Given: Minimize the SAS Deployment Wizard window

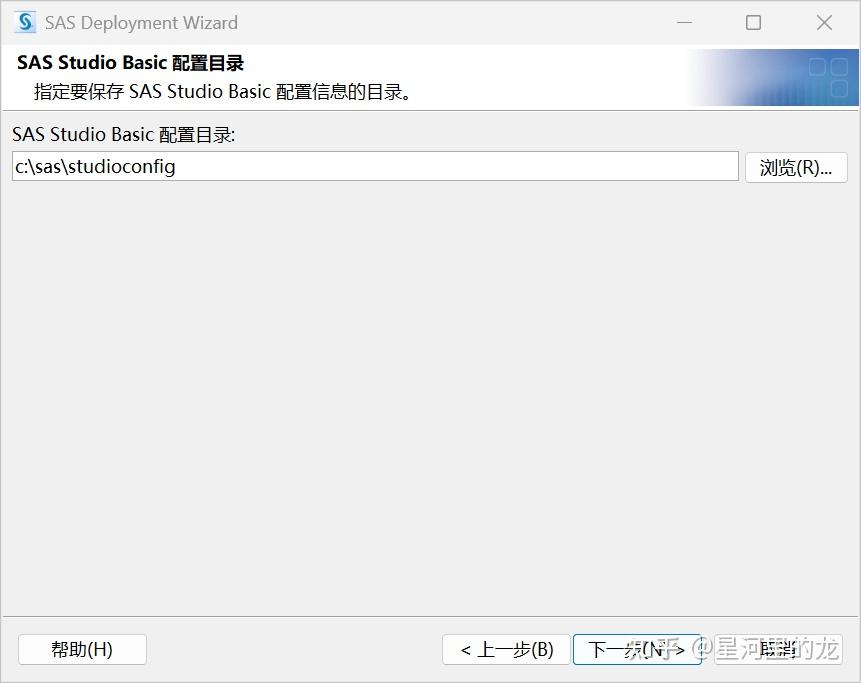Looking at the screenshot, I should (685, 22).
